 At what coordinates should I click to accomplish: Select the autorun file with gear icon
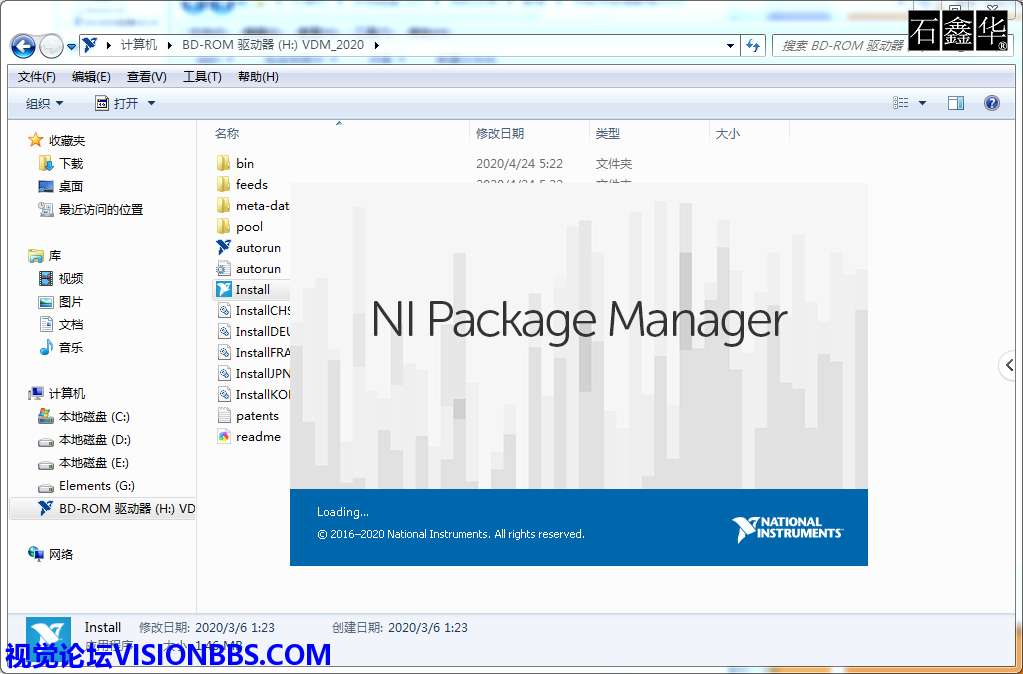click(x=223, y=268)
